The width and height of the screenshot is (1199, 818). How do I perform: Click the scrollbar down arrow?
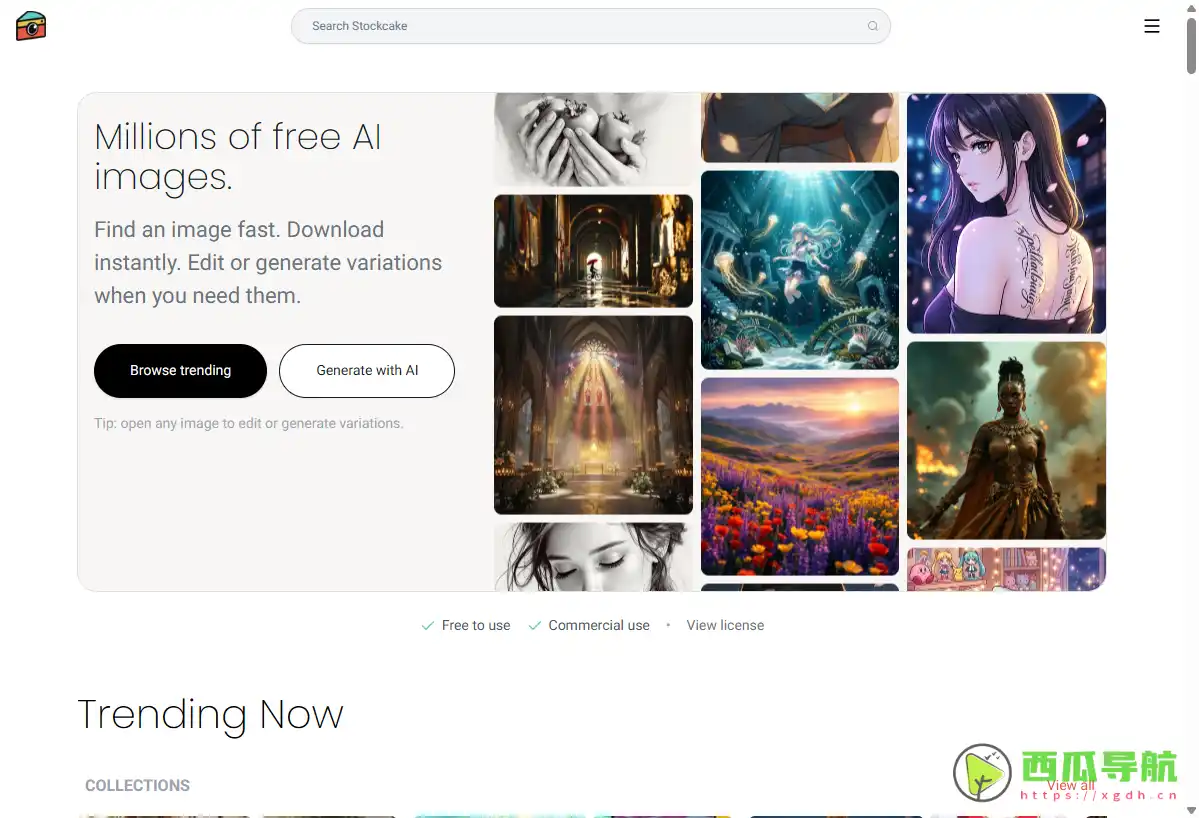pyautogui.click(x=1191, y=810)
